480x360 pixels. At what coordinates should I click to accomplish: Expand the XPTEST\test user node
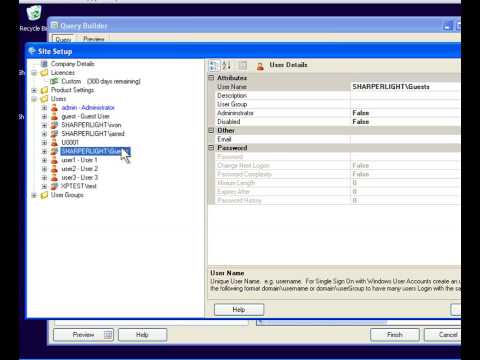pyautogui.click(x=44, y=186)
